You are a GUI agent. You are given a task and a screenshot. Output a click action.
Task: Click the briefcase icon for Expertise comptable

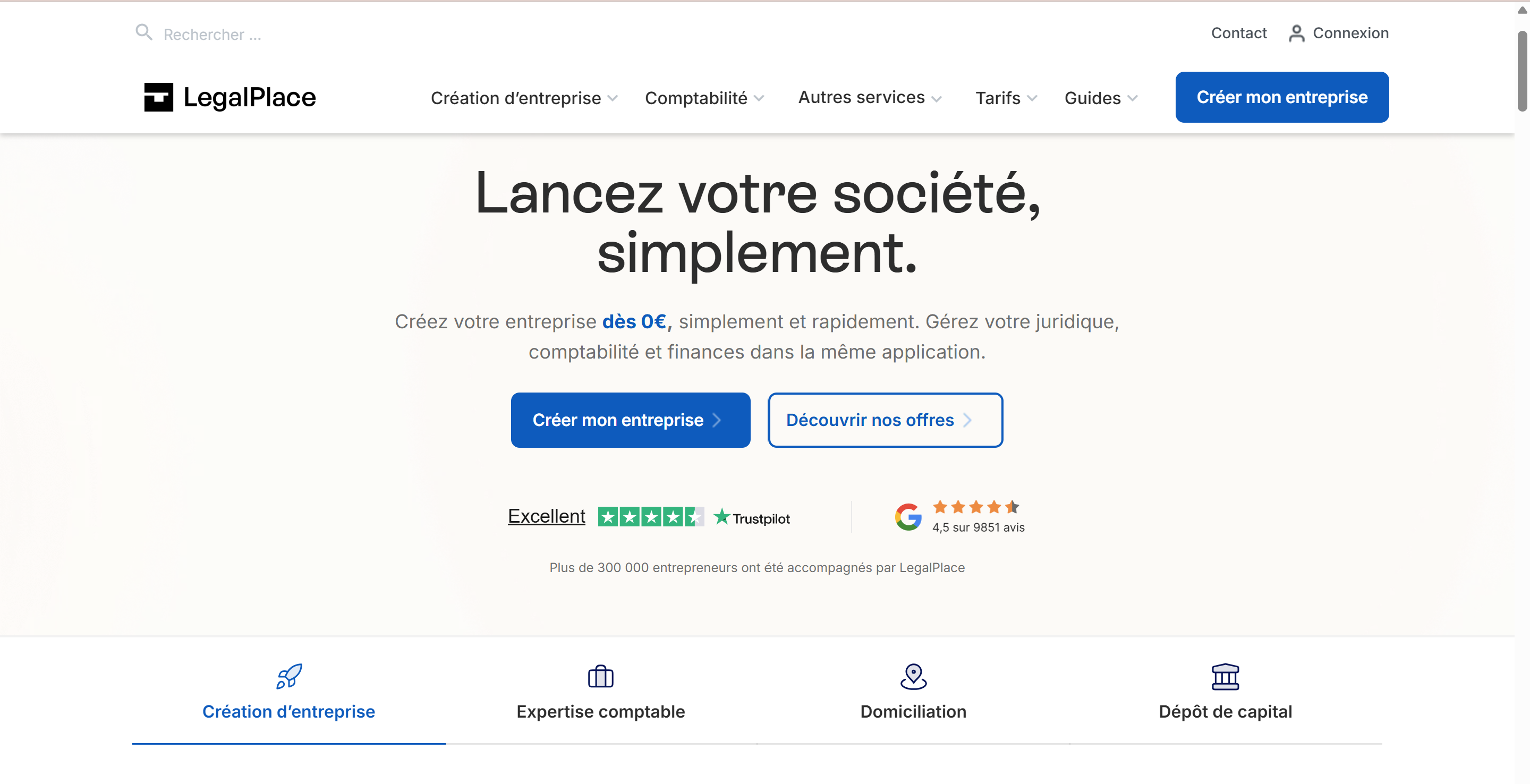point(600,677)
